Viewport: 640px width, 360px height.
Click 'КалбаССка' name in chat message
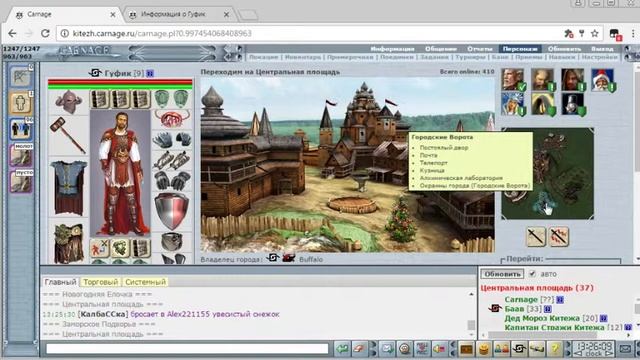103,314
